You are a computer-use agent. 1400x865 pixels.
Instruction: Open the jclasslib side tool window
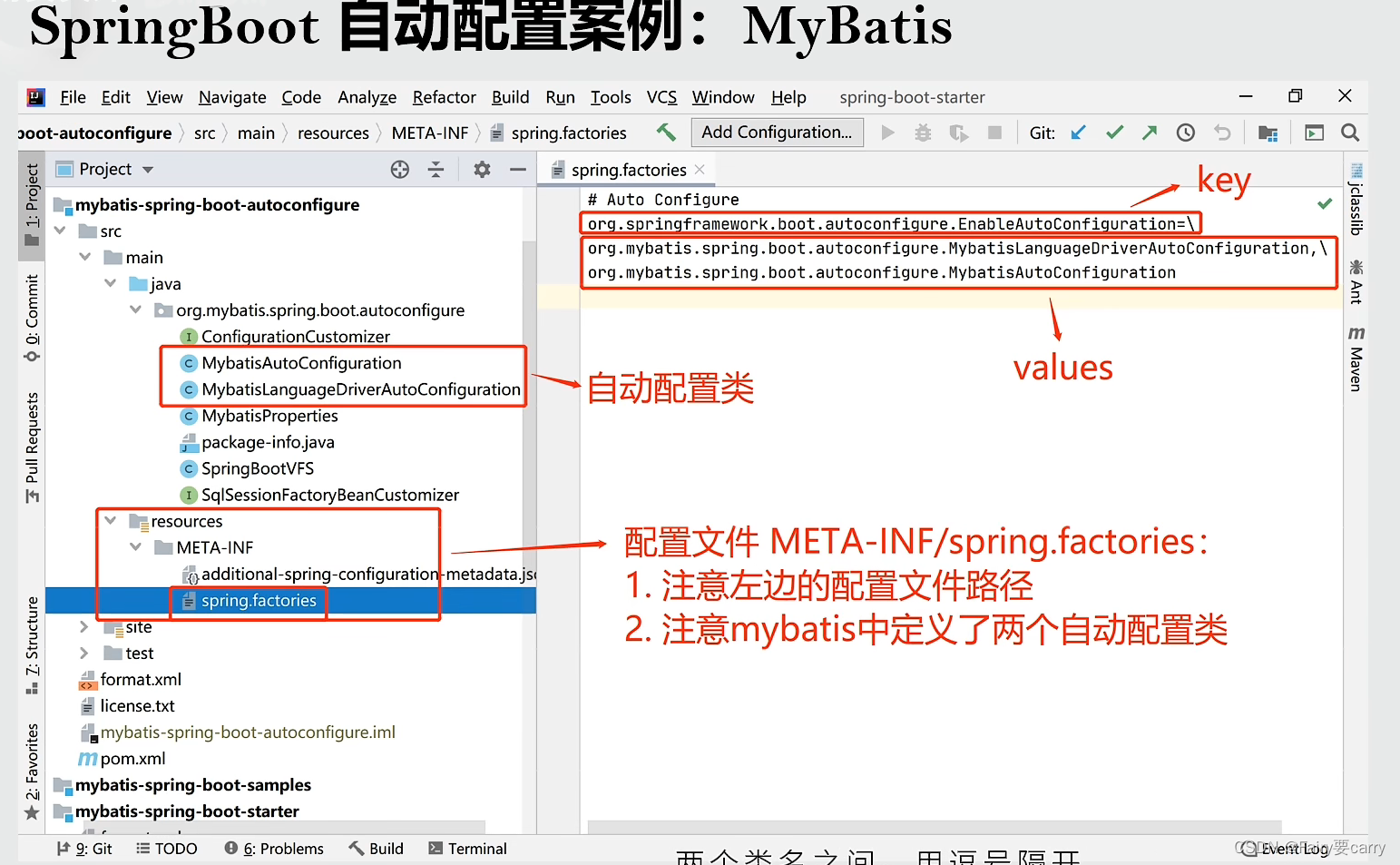[x=1356, y=199]
